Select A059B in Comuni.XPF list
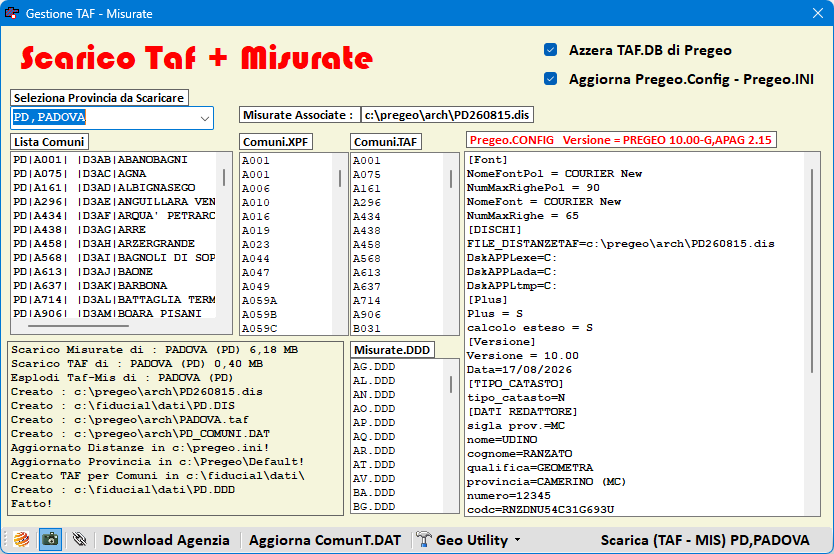The image size is (834, 554). [287, 315]
